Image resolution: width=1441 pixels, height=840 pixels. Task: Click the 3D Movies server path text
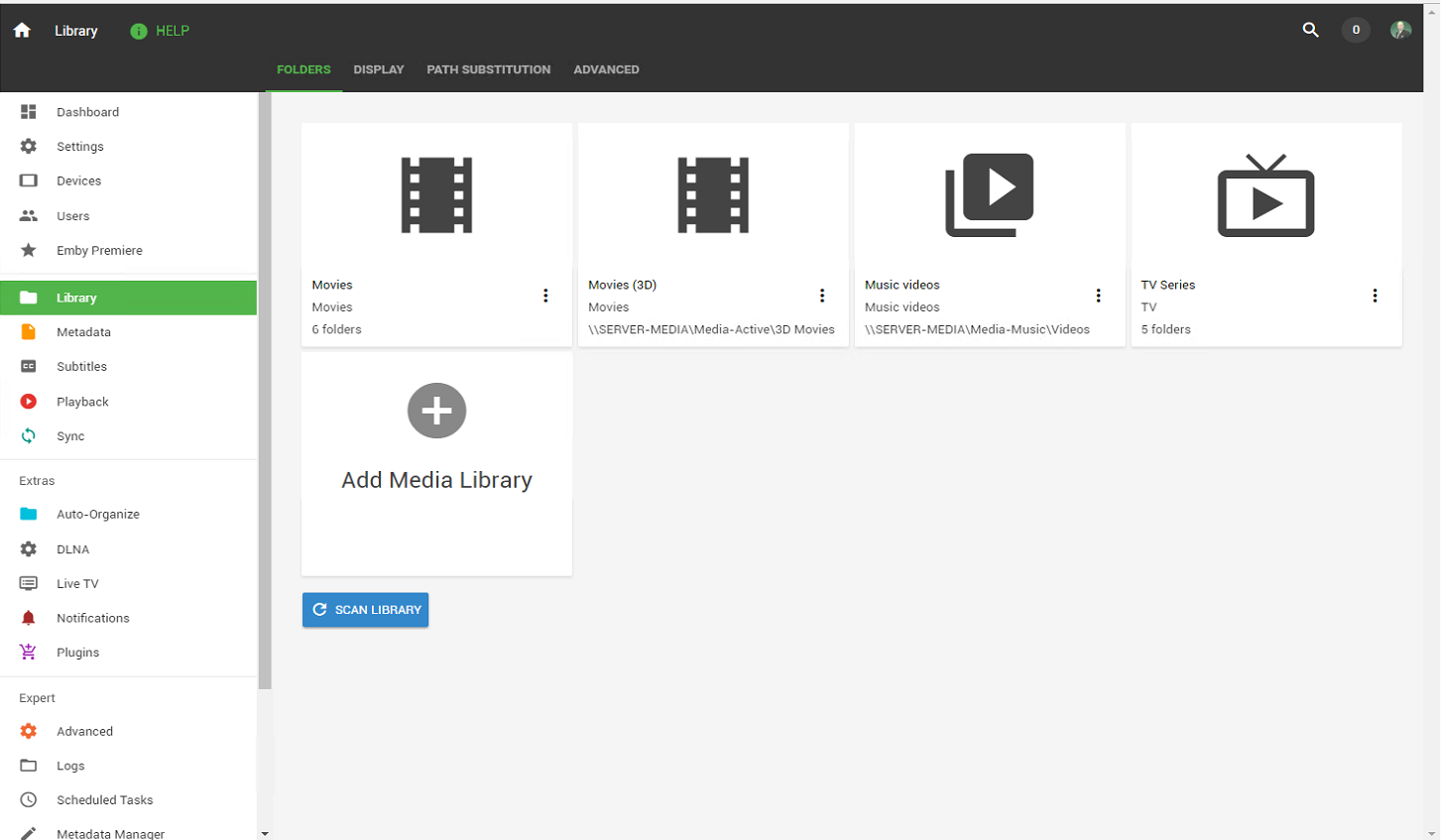[x=711, y=329]
